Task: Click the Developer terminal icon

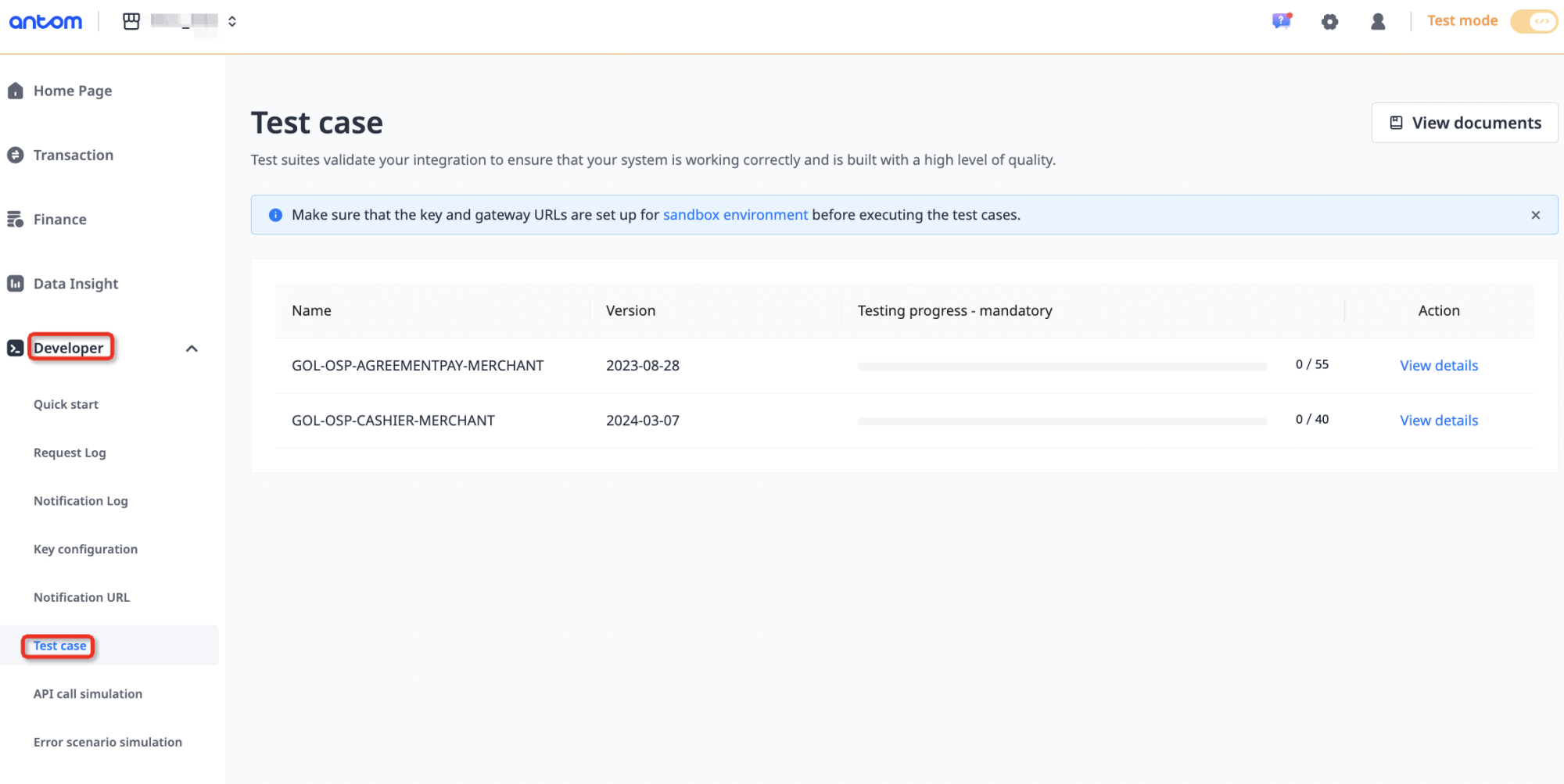Action: click(x=15, y=348)
